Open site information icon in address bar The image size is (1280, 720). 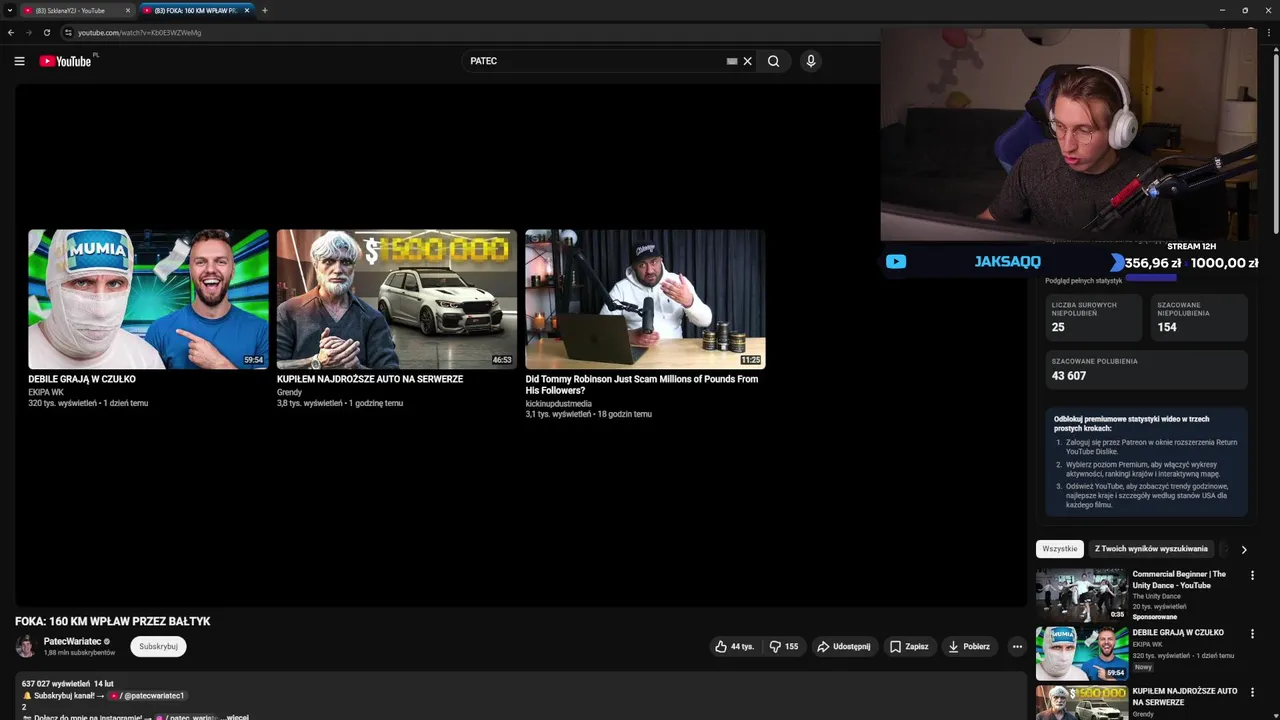68,32
